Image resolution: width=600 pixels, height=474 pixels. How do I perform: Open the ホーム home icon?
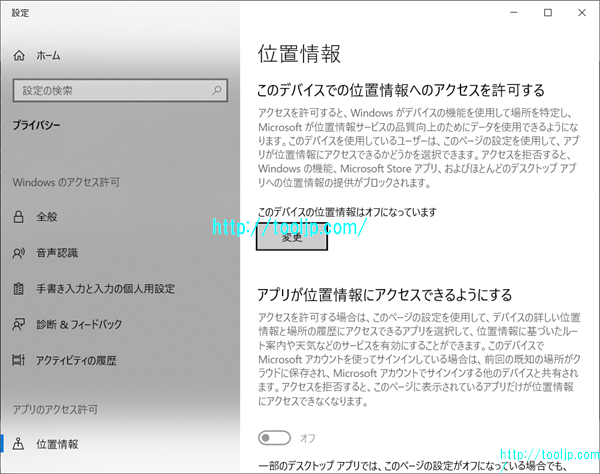tap(19, 55)
